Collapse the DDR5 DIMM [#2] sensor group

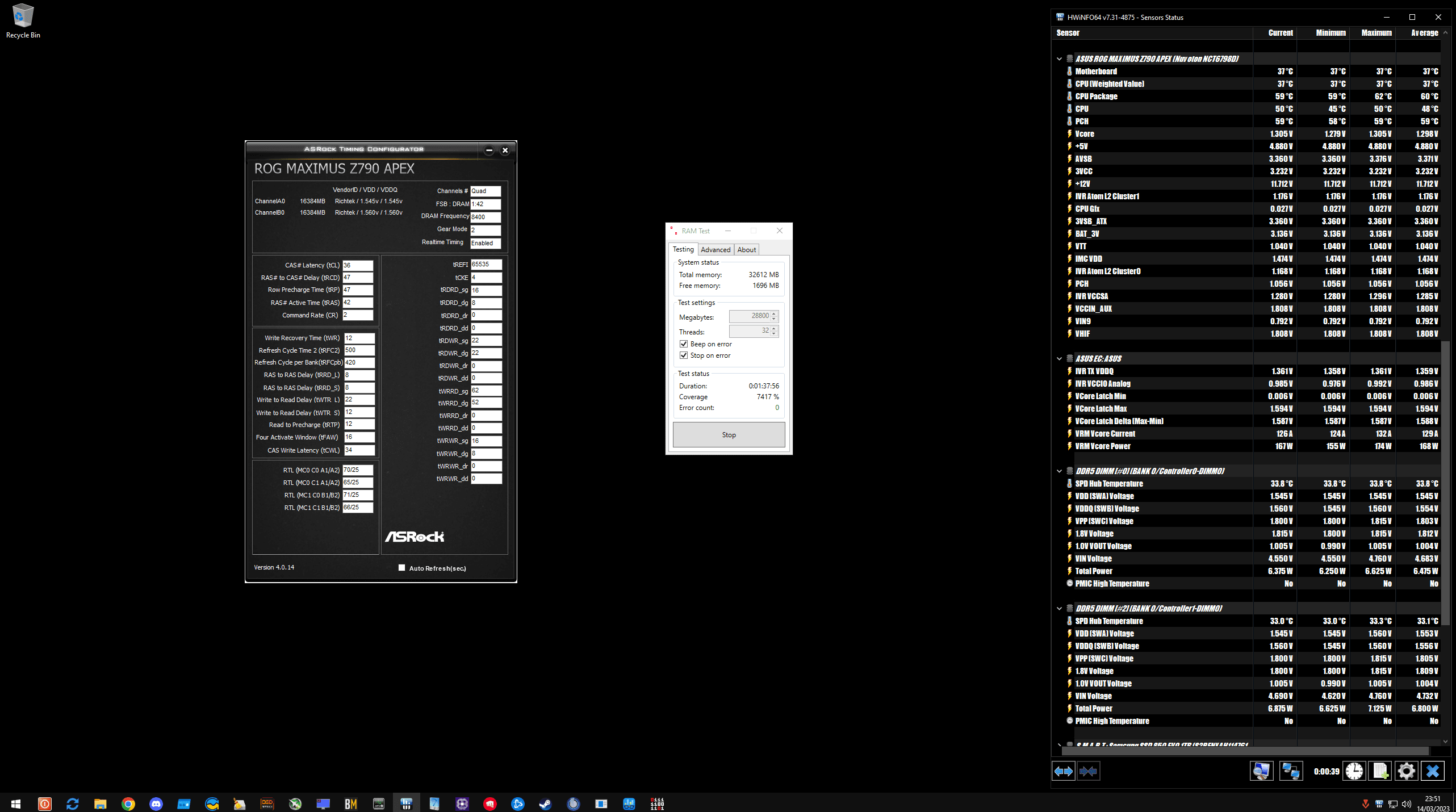1059,609
